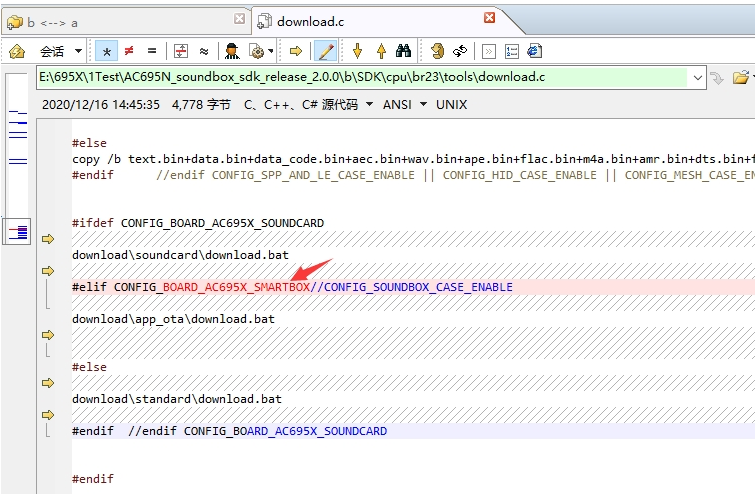Click Copy to other side arrow in toolbar
This screenshot has height=502, width=755.
click(296, 51)
